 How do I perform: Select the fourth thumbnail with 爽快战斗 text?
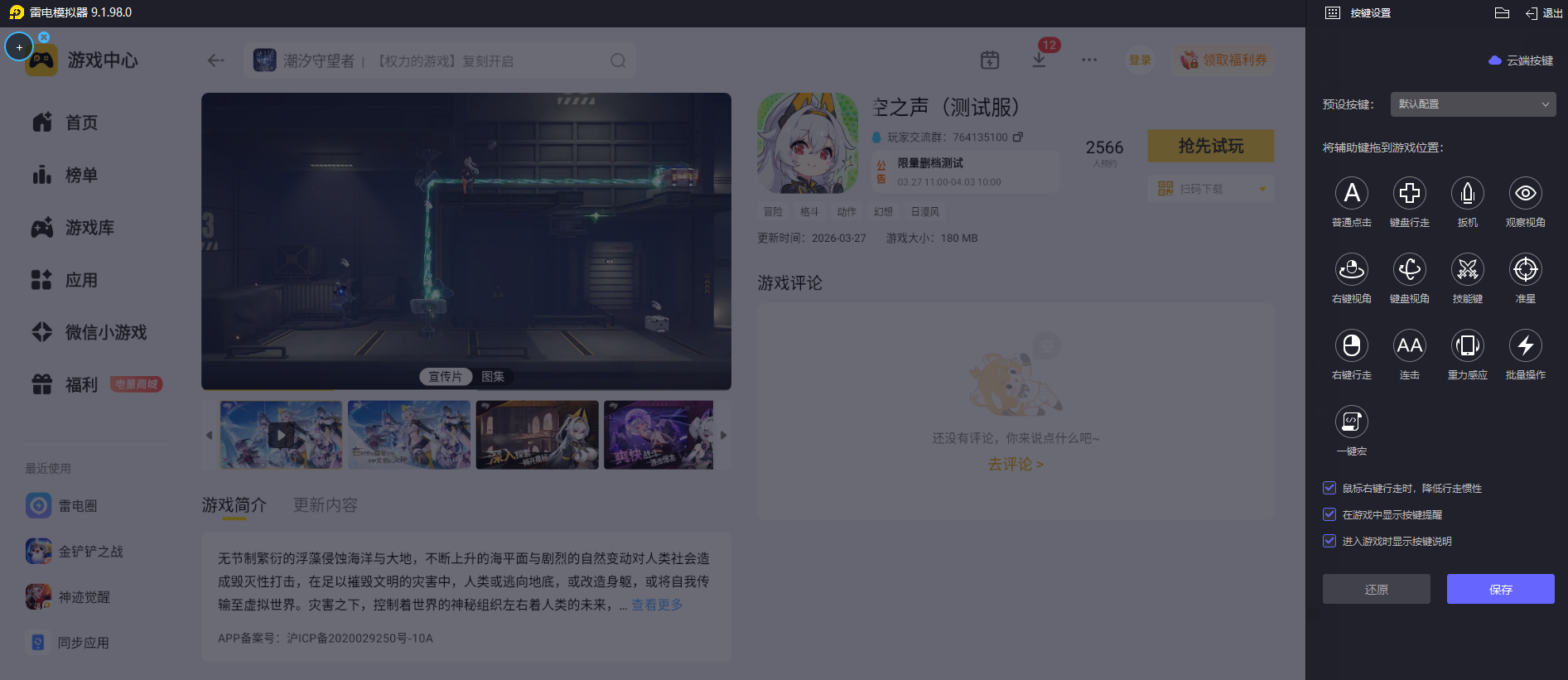click(x=659, y=435)
